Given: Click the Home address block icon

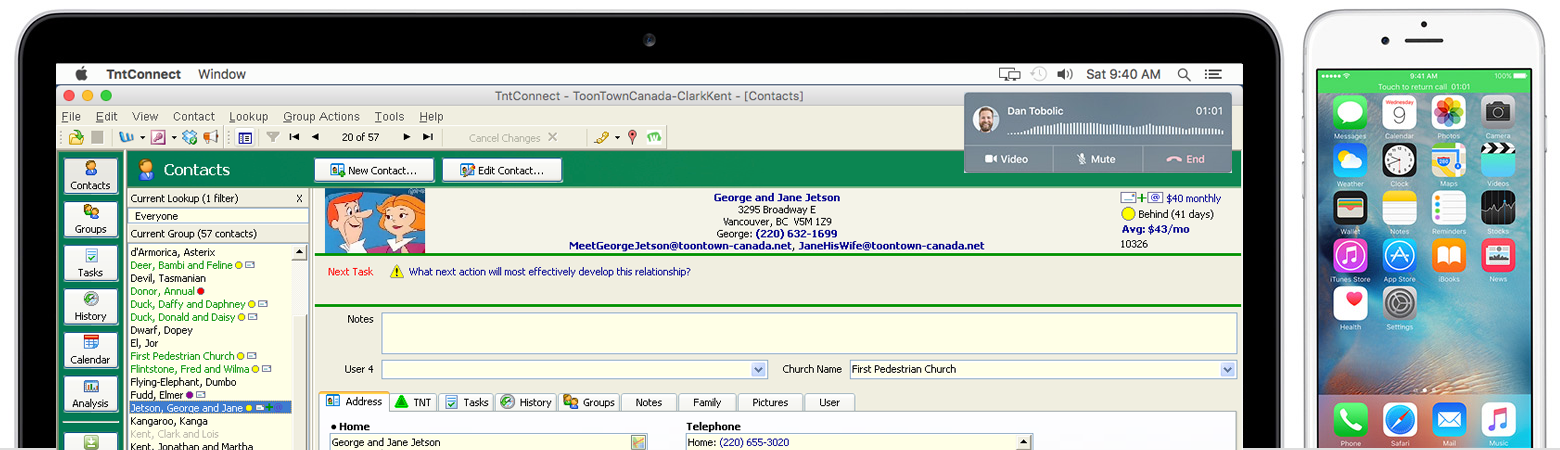Looking at the screenshot, I should click(638, 442).
